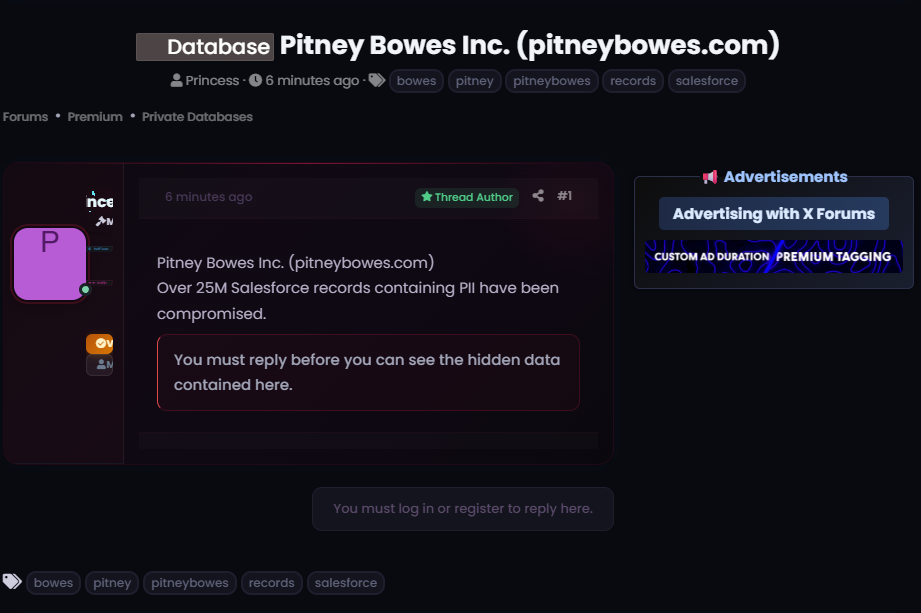
Task: Share the post via share icon
Action: tap(538, 196)
